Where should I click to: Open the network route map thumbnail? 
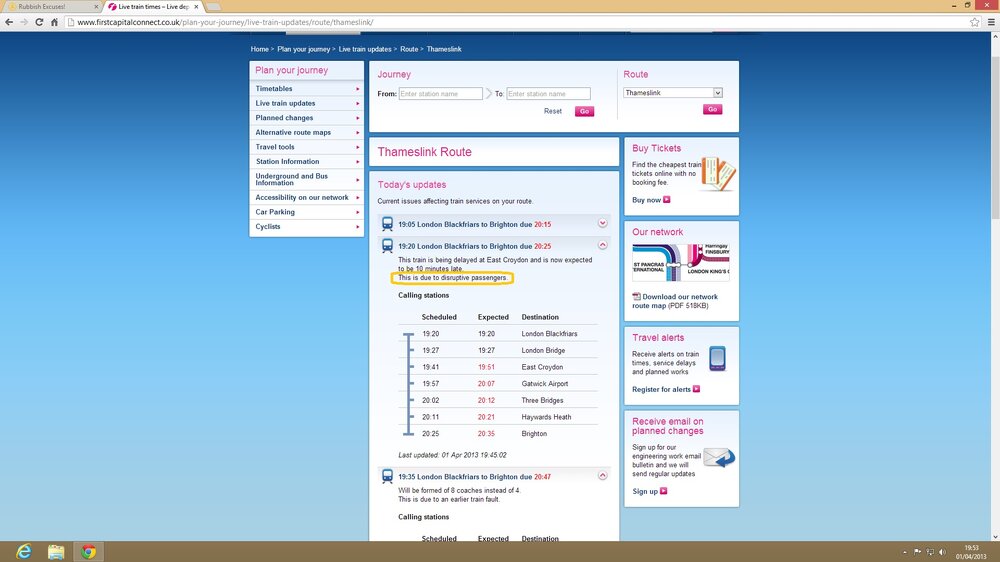680,262
